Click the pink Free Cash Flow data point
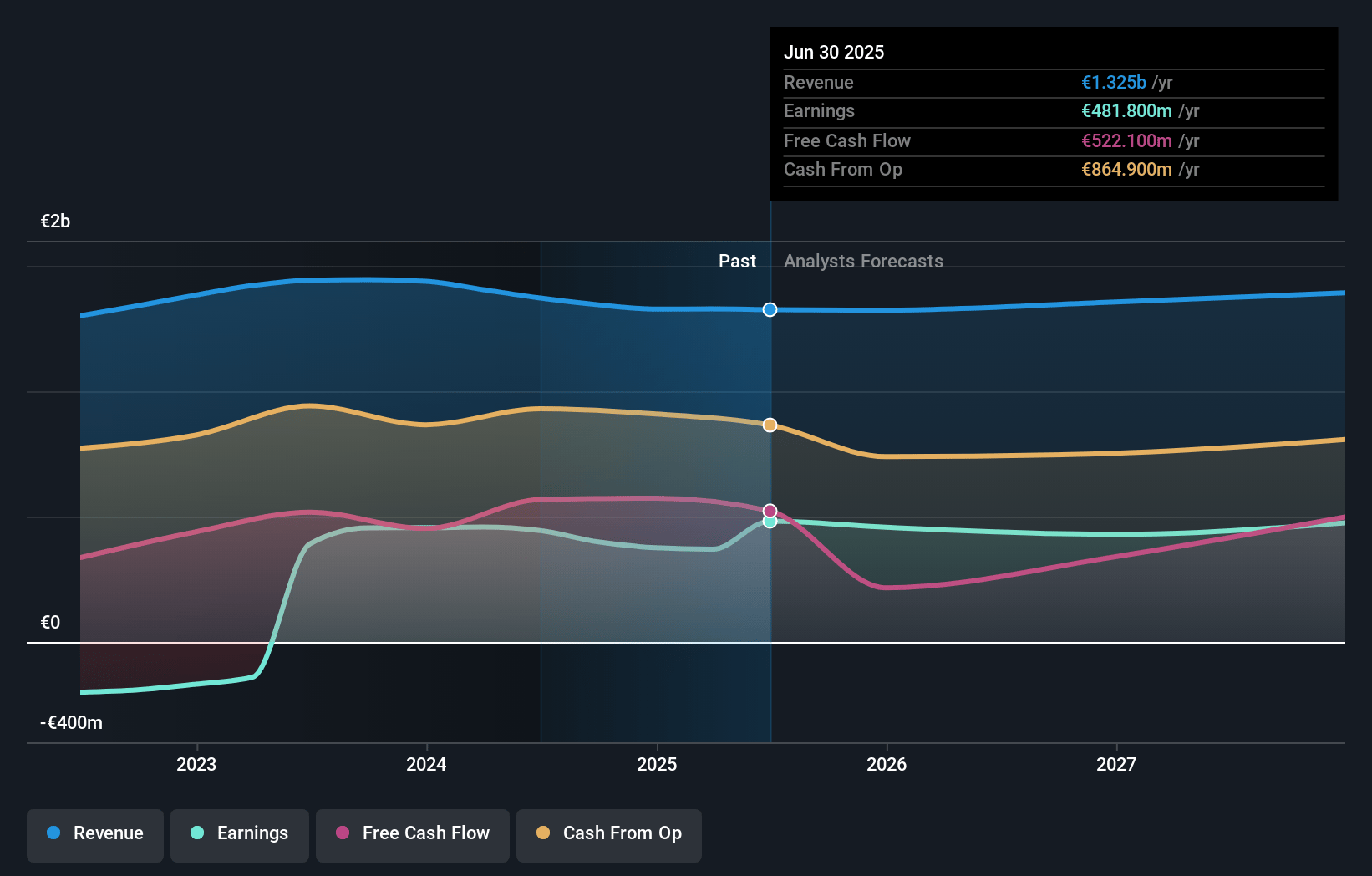Image resolution: width=1372 pixels, height=876 pixels. click(770, 511)
